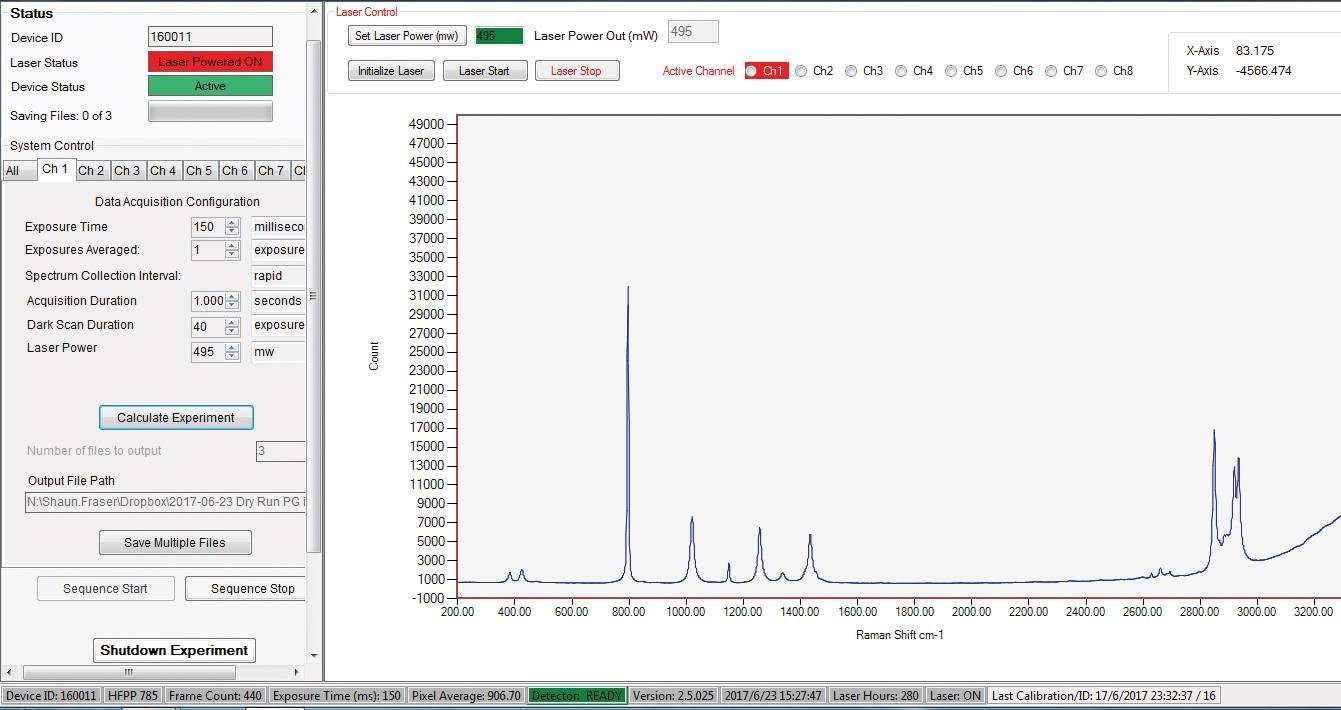
Task: Click the left panel horizontal scrollbar
Action: (x=129, y=672)
